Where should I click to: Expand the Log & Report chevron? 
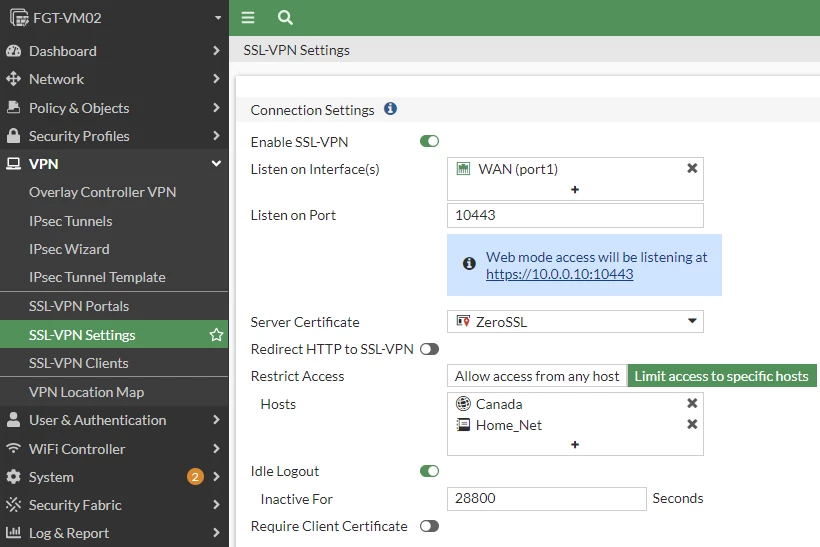pyautogui.click(x=216, y=533)
